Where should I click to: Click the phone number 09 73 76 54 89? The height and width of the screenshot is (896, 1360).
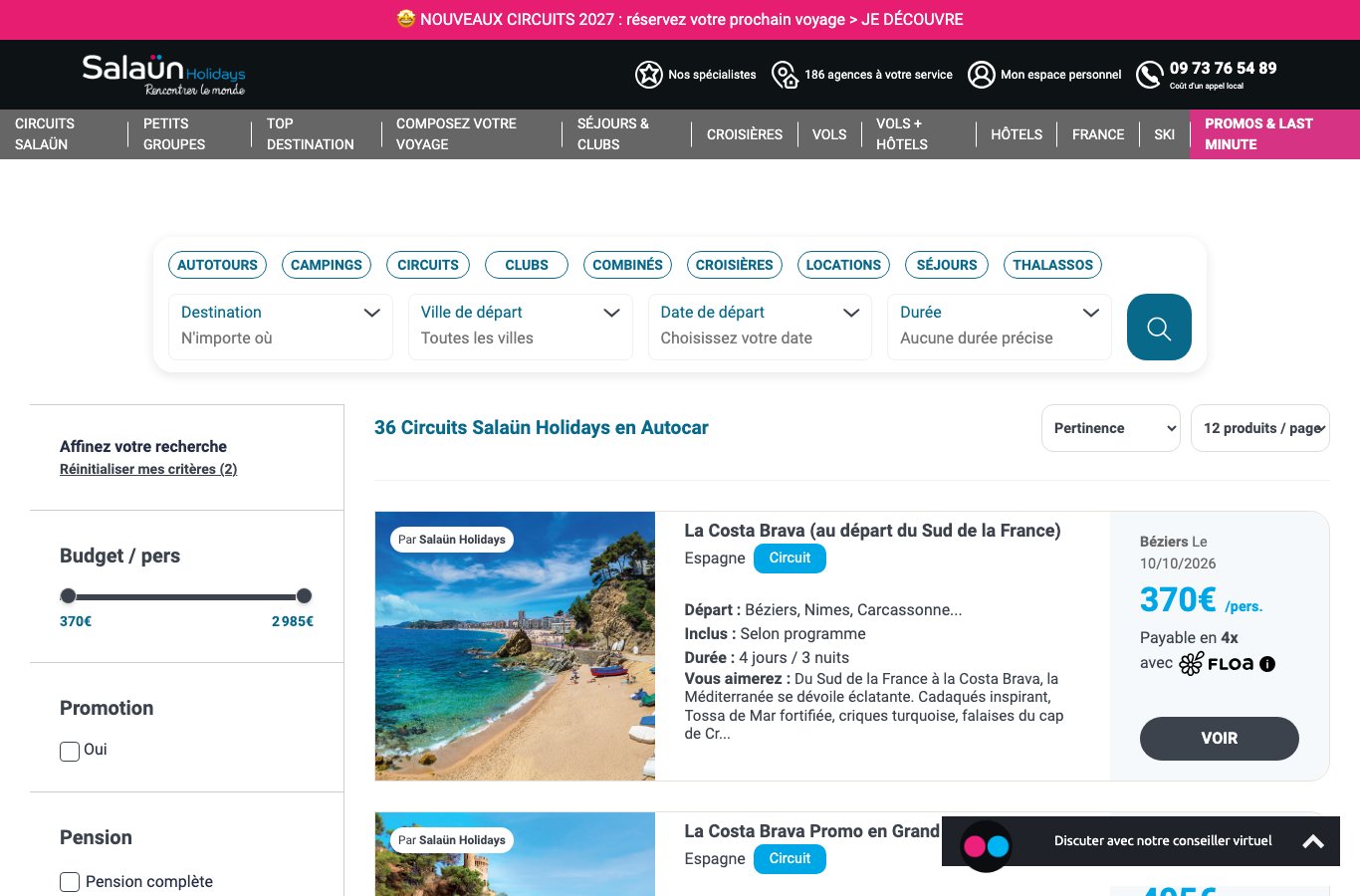click(1223, 68)
